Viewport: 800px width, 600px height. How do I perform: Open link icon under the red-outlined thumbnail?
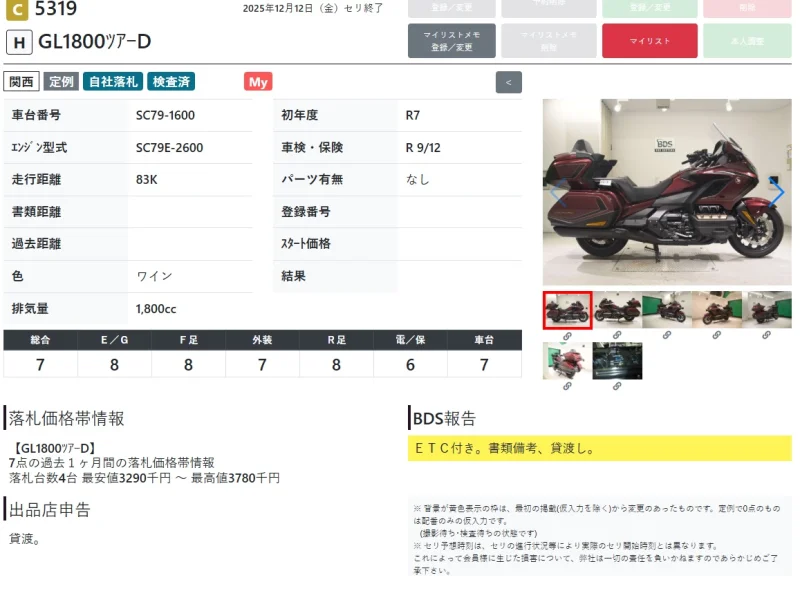(x=567, y=336)
